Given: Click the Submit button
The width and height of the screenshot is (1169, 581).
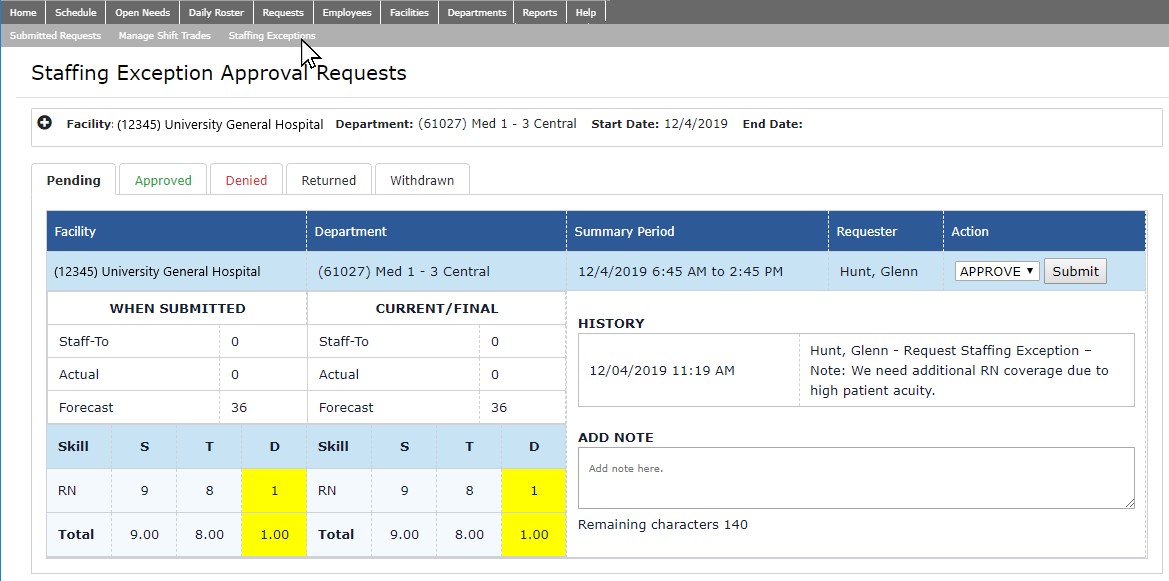Looking at the screenshot, I should click(1075, 271).
